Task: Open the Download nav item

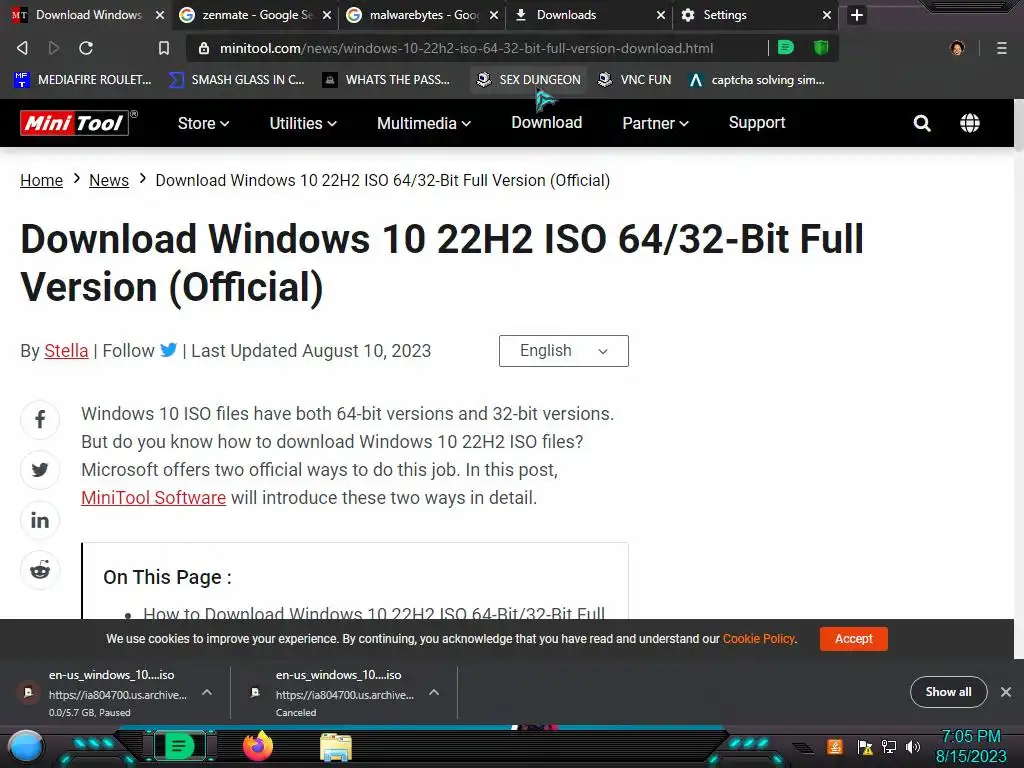Action: tap(547, 123)
